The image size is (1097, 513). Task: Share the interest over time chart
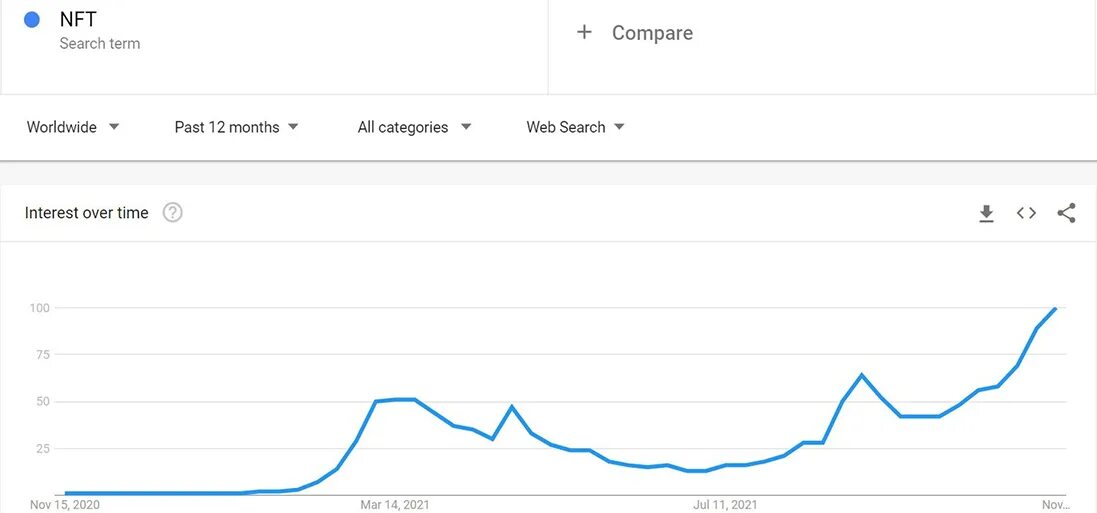(x=1066, y=213)
